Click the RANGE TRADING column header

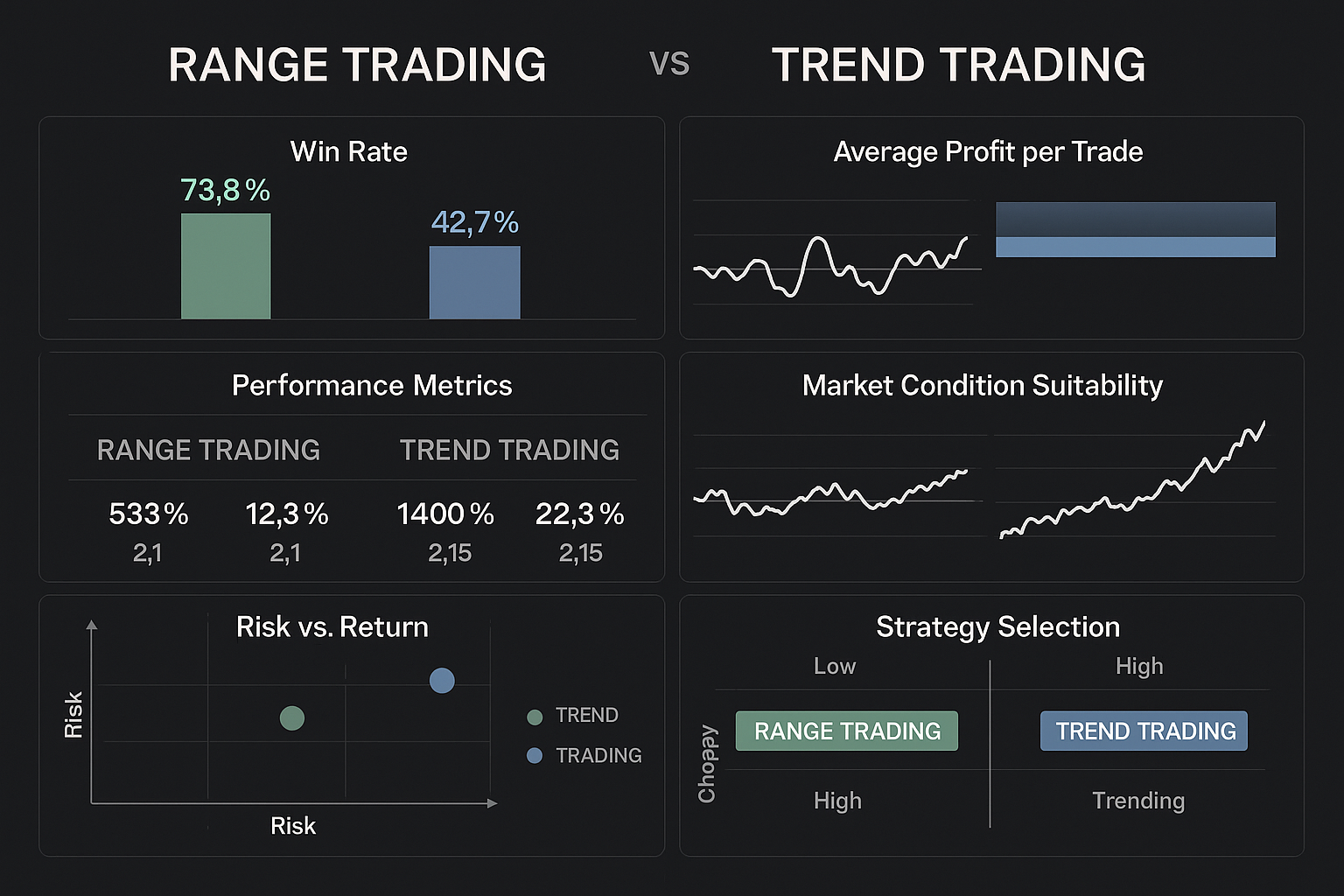208,450
